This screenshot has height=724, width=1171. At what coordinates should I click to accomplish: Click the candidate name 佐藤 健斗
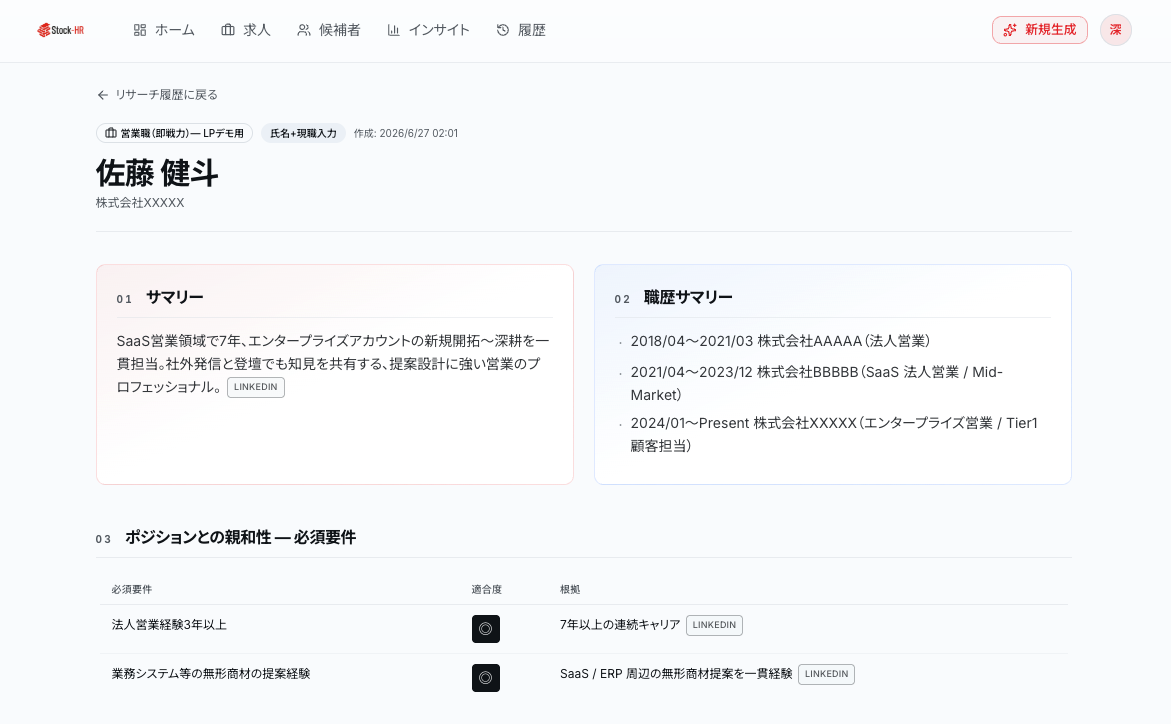(x=157, y=173)
